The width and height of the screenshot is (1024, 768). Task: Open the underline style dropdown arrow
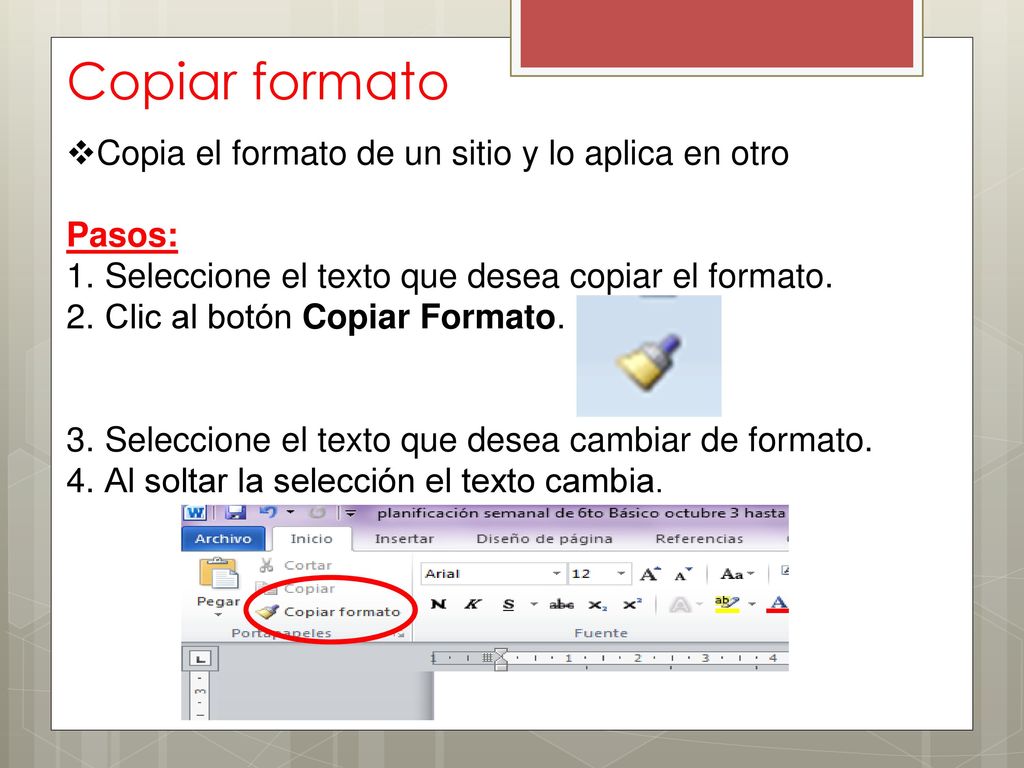534,604
